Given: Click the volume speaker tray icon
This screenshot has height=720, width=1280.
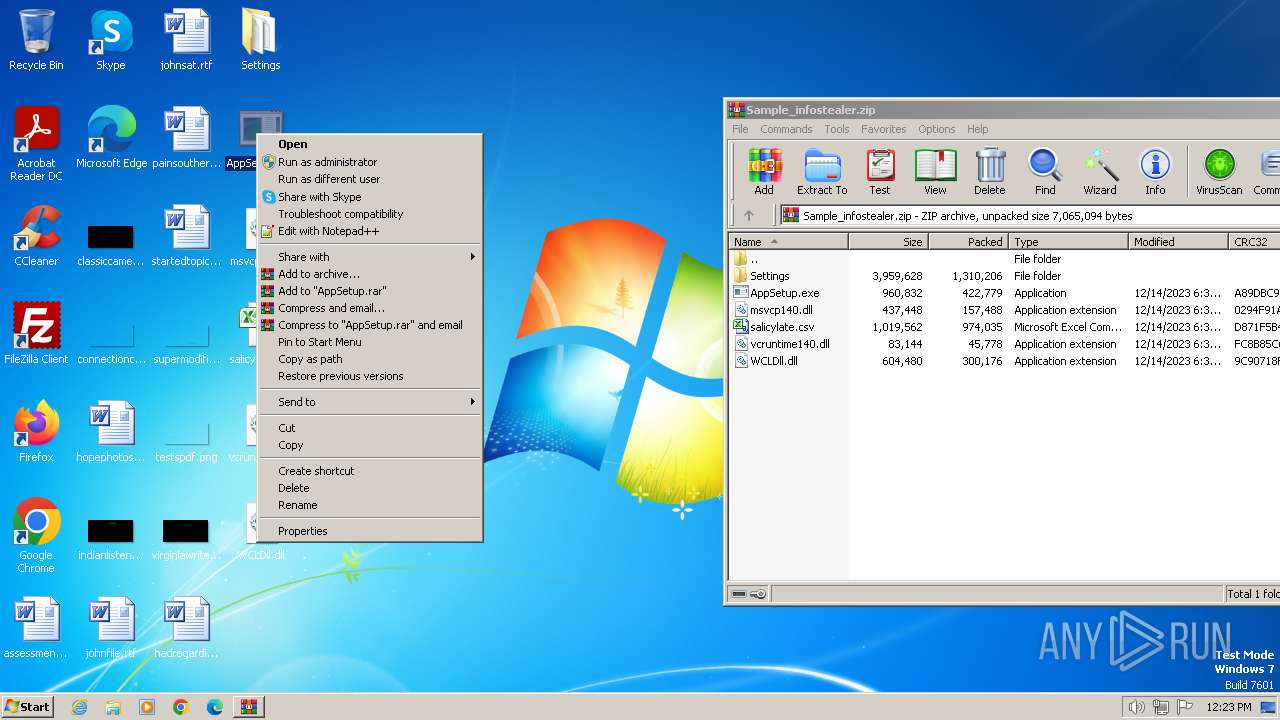Looking at the screenshot, I should point(1136,707).
